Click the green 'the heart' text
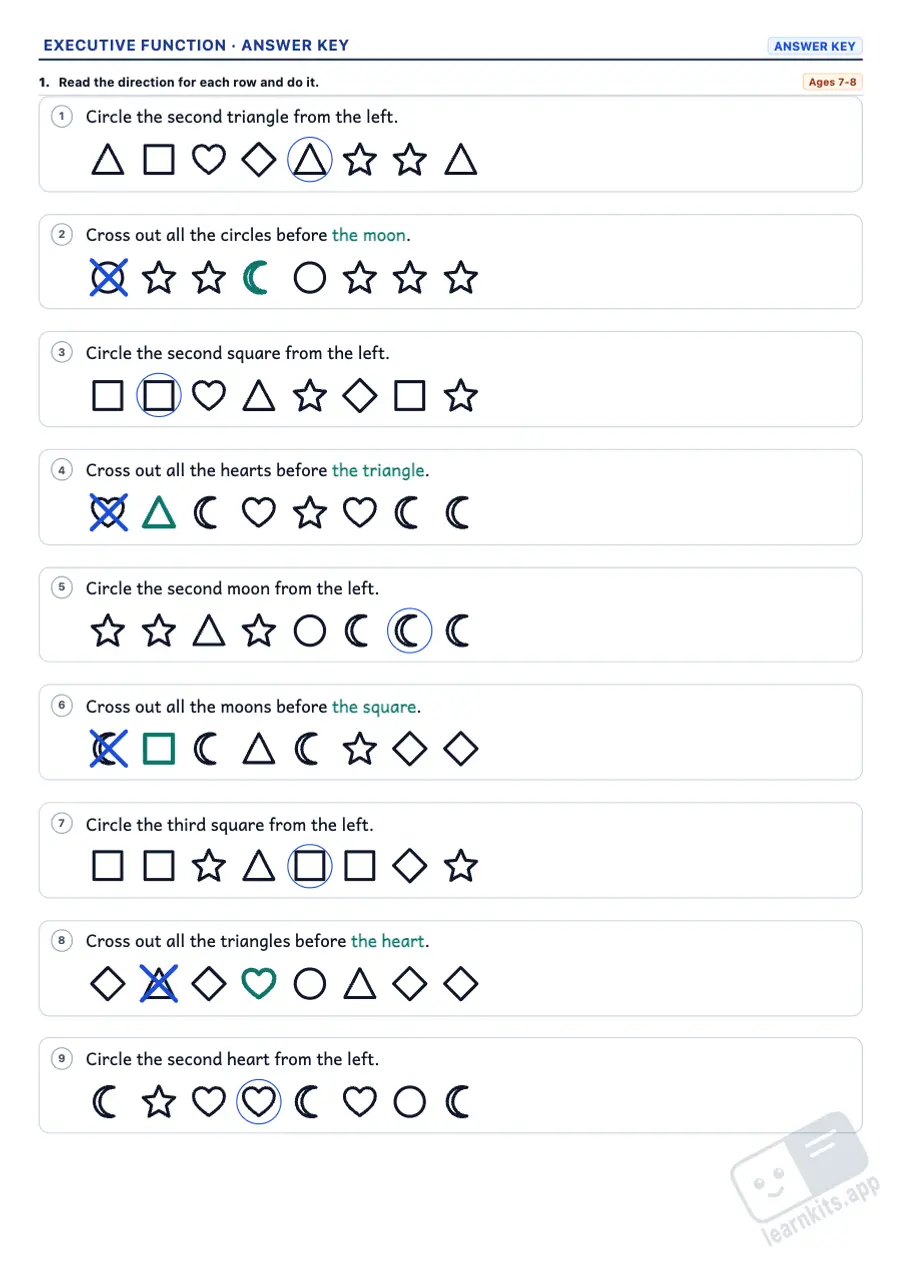This screenshot has height=1269, width=900. pyautogui.click(x=388, y=941)
